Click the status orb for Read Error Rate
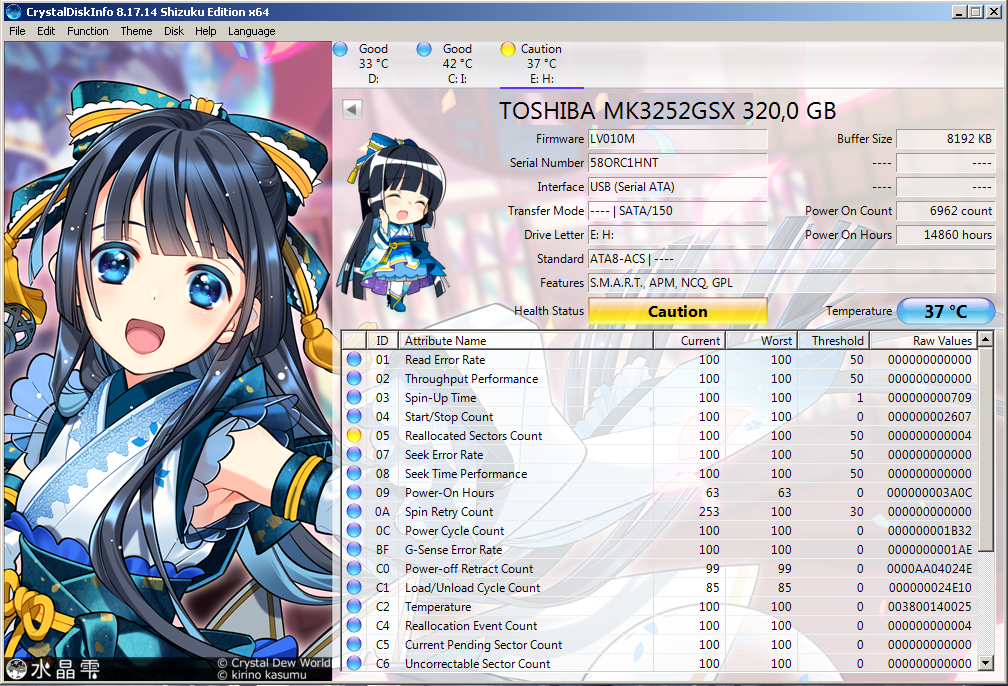 [x=354, y=359]
